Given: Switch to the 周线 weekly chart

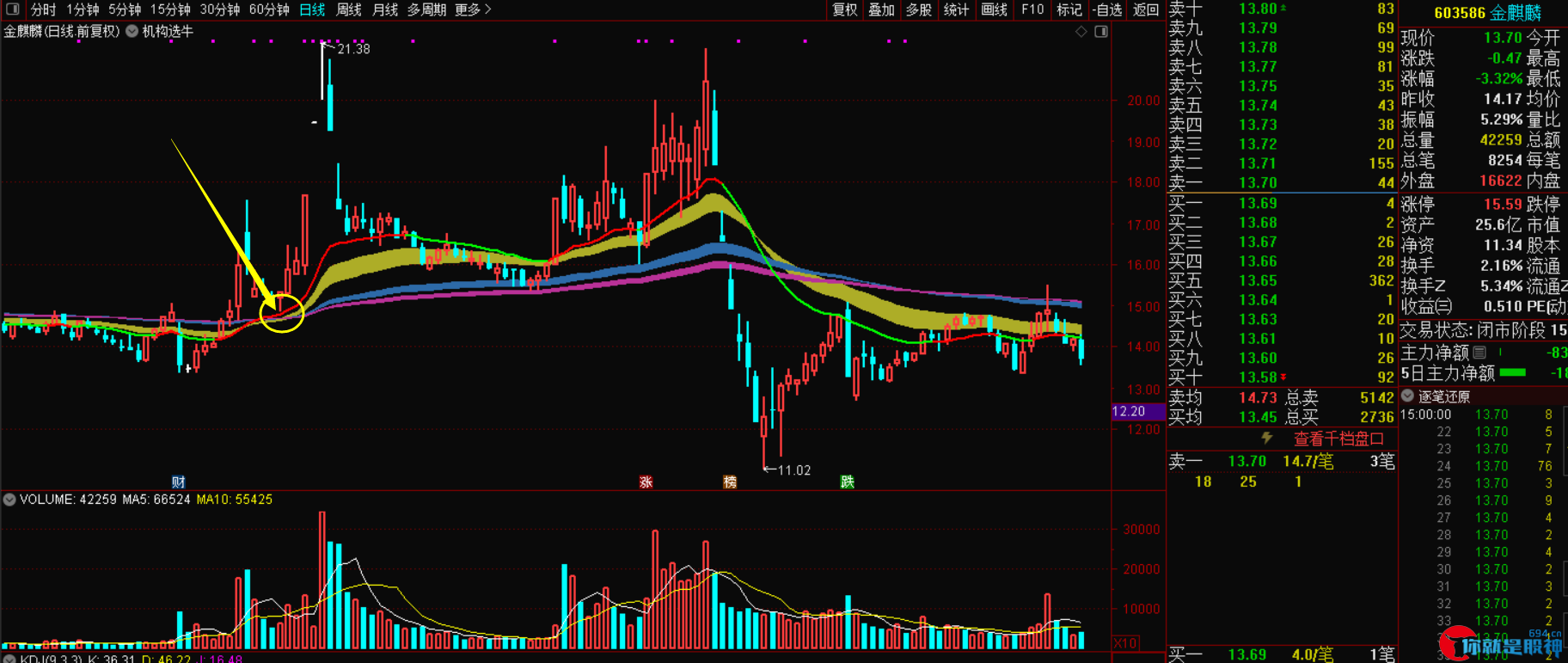Looking at the screenshot, I should 348,9.
